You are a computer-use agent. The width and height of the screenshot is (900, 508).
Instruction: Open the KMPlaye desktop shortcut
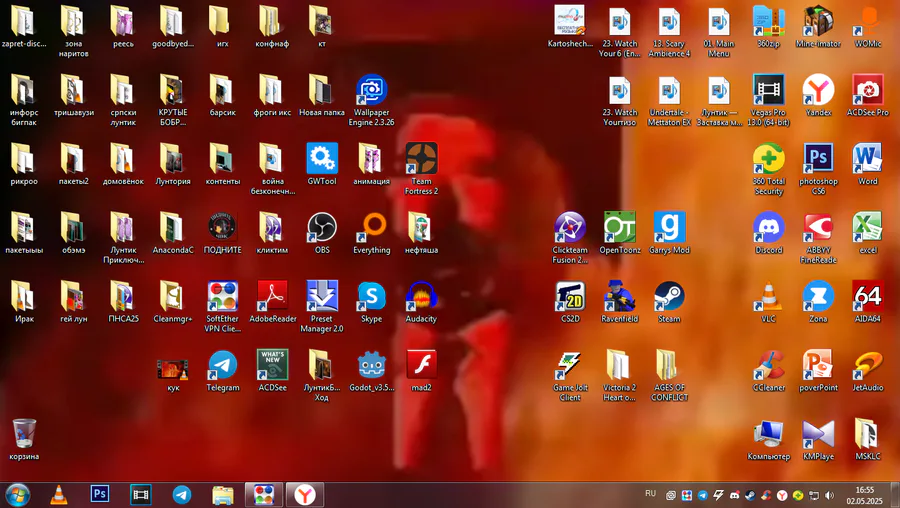818,434
